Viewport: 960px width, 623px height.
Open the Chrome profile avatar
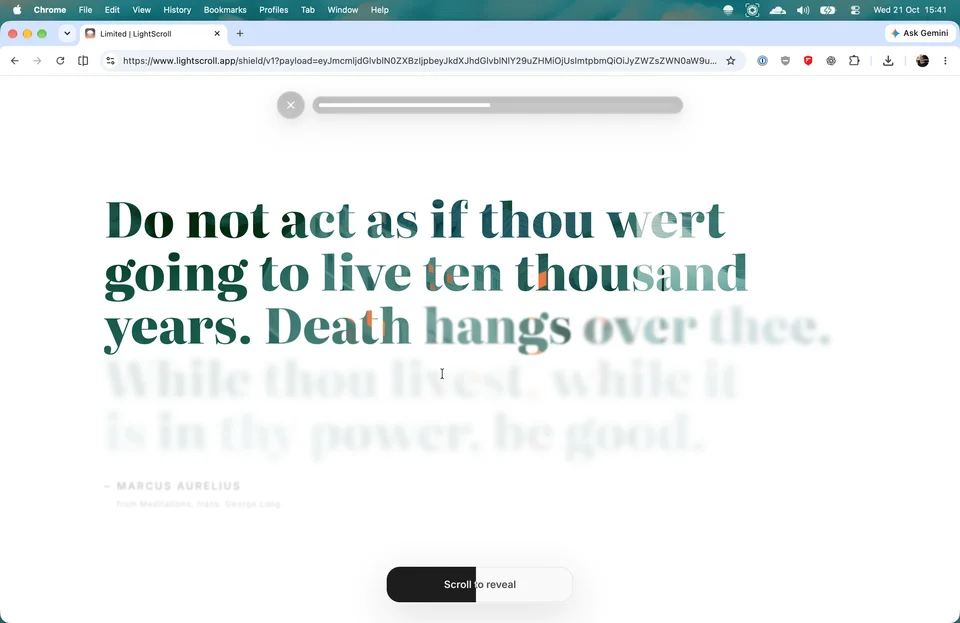click(923, 61)
